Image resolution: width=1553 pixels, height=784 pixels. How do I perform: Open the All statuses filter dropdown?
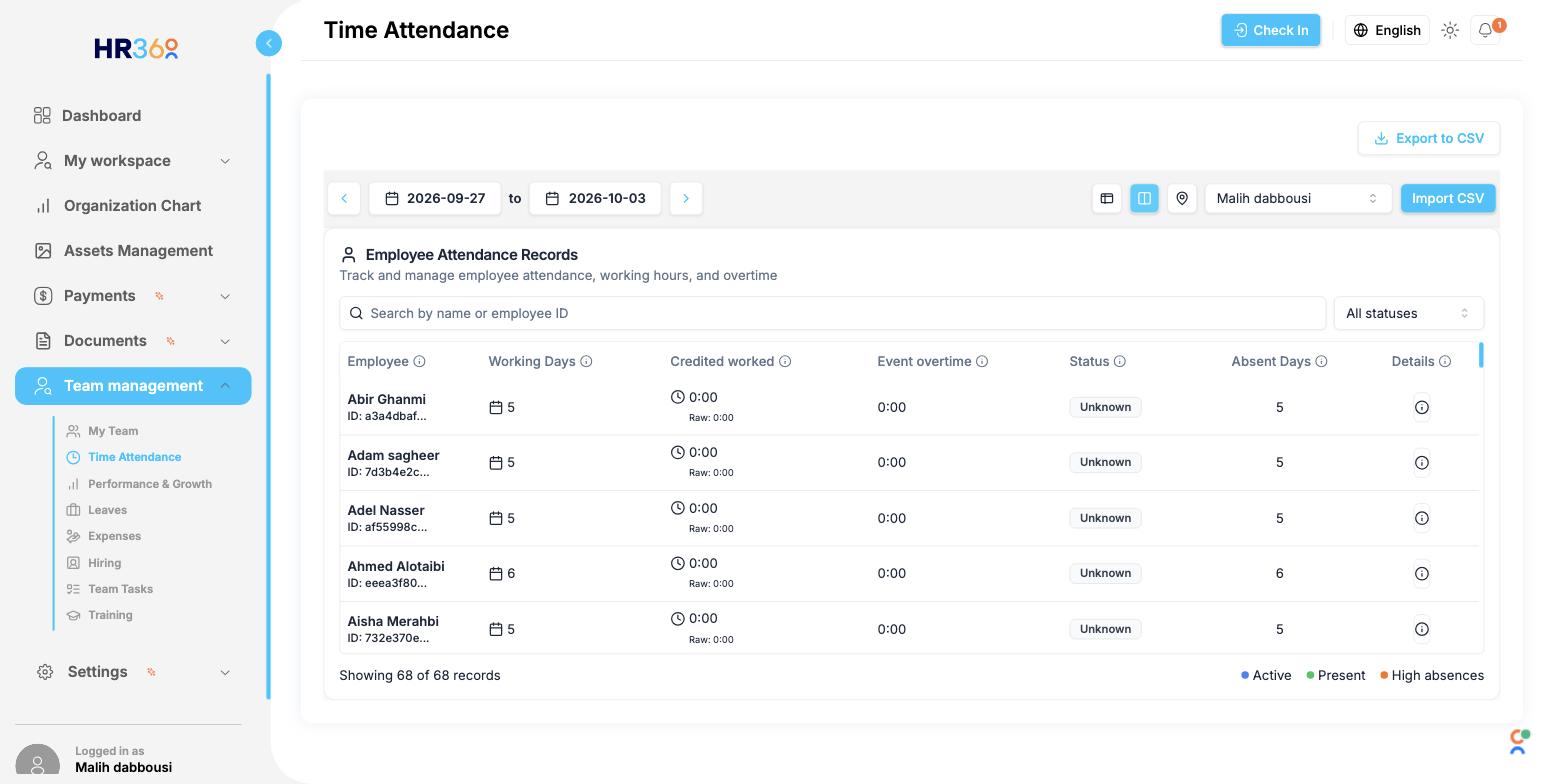click(1409, 313)
